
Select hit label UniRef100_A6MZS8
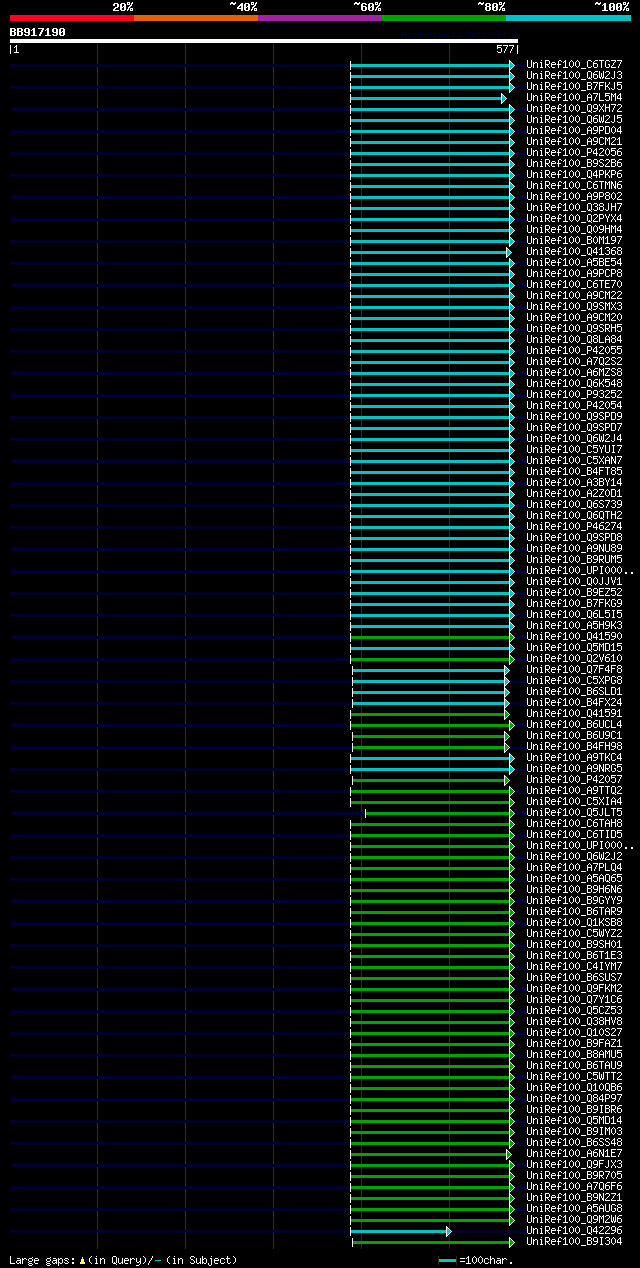[x=574, y=373]
